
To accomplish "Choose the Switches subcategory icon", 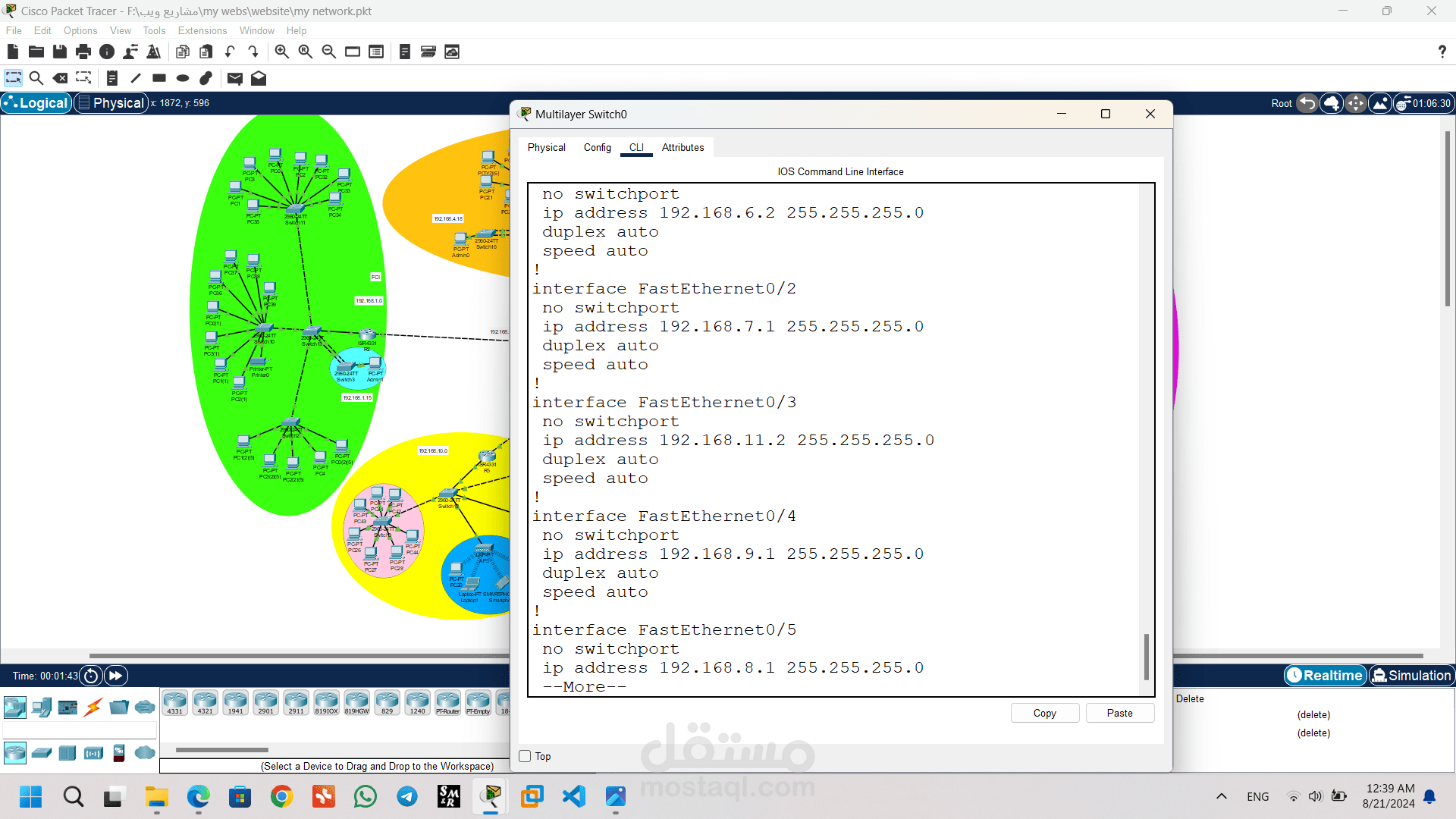I will [42, 753].
